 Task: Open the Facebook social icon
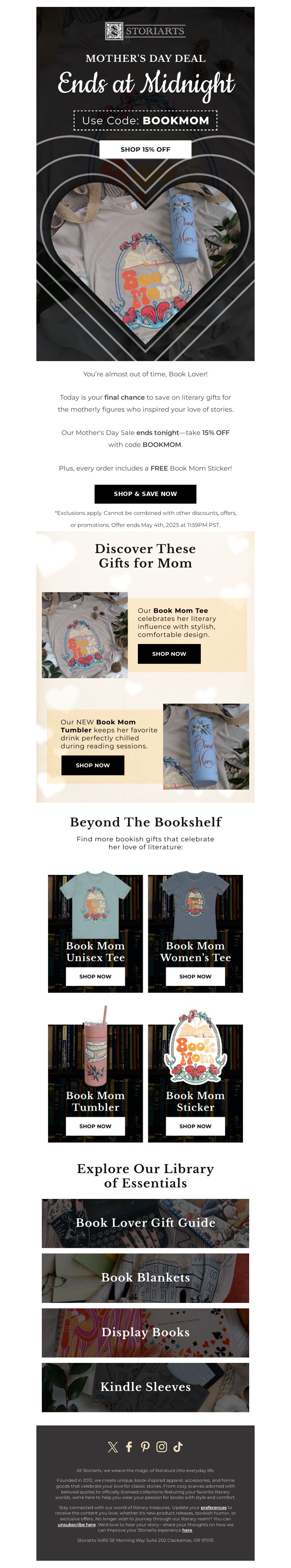pyautogui.click(x=129, y=1447)
